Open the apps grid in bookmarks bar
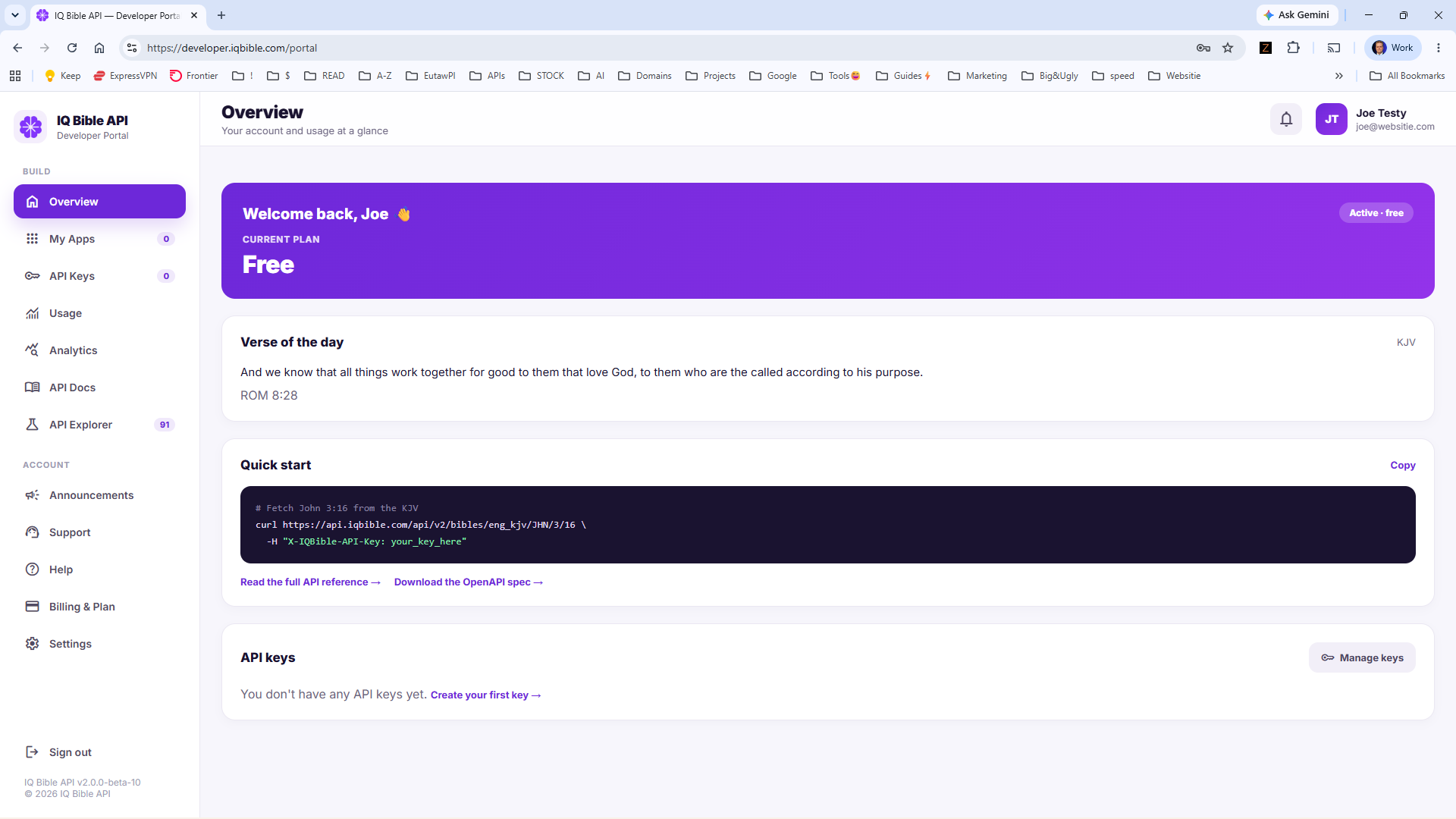 [15, 76]
